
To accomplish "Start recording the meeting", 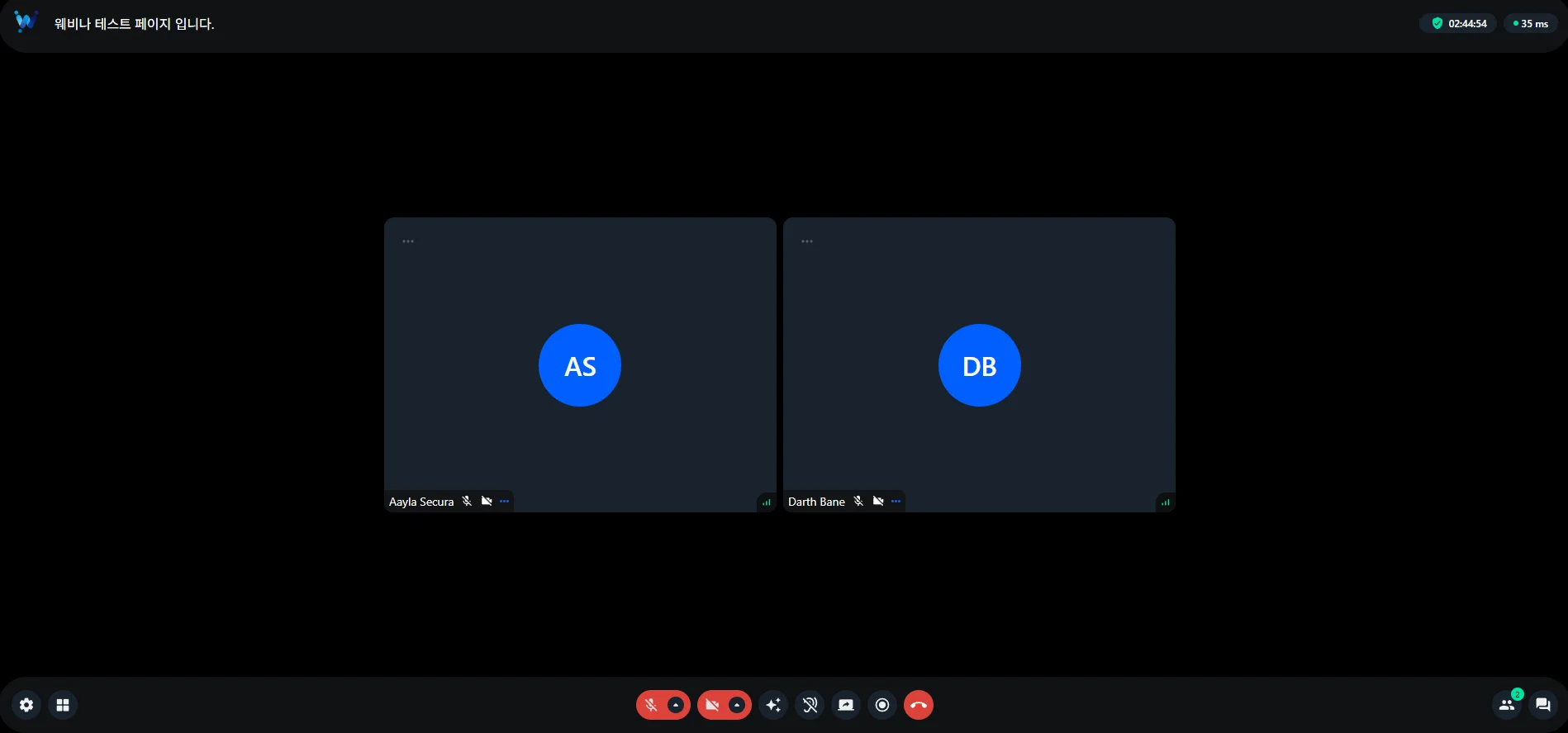I will pyautogui.click(x=882, y=705).
